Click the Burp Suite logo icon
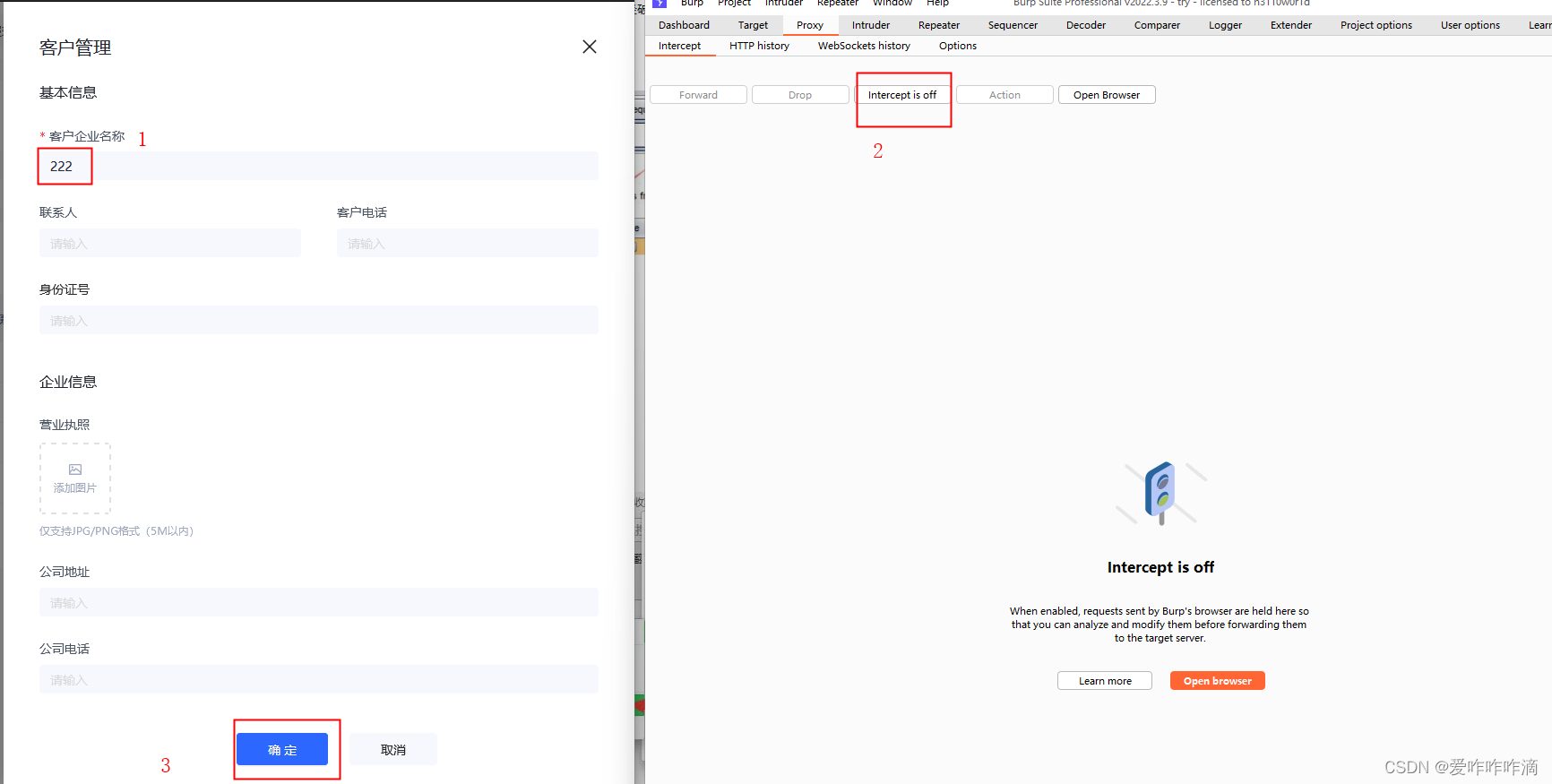Image resolution: width=1552 pixels, height=784 pixels. (x=660, y=4)
